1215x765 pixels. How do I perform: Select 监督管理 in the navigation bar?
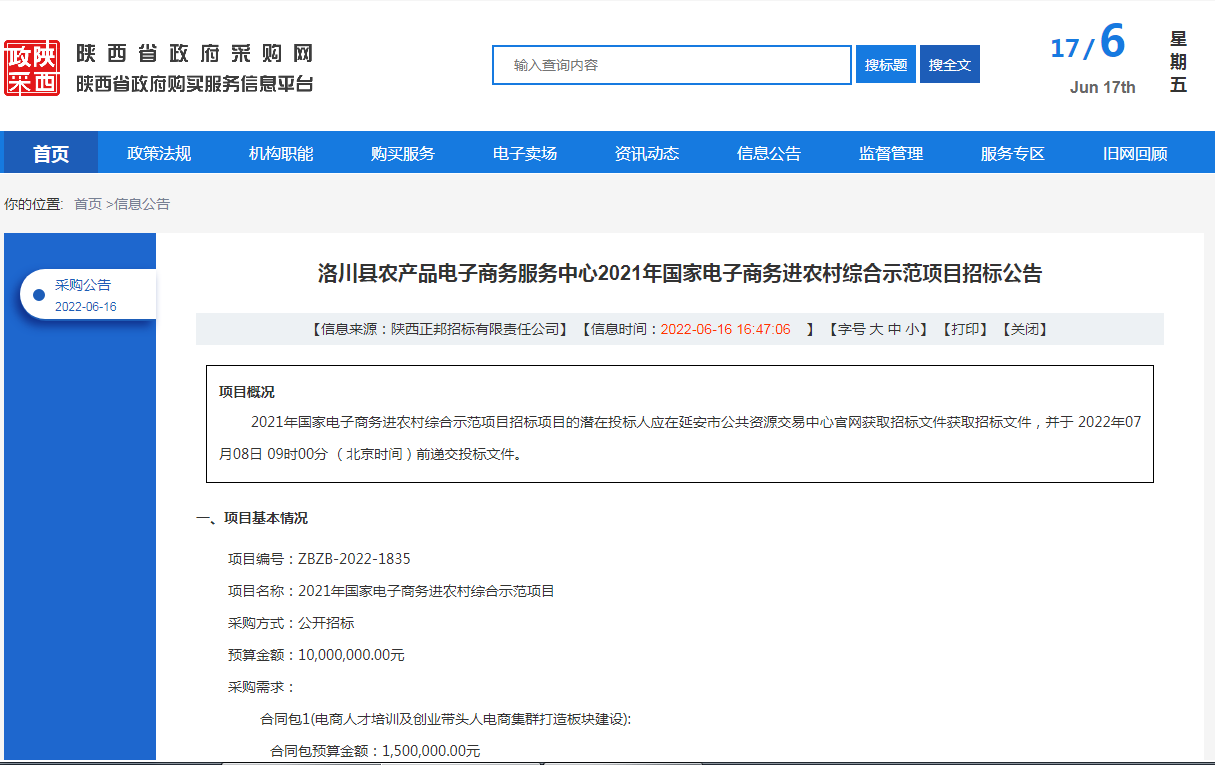[x=891, y=153]
